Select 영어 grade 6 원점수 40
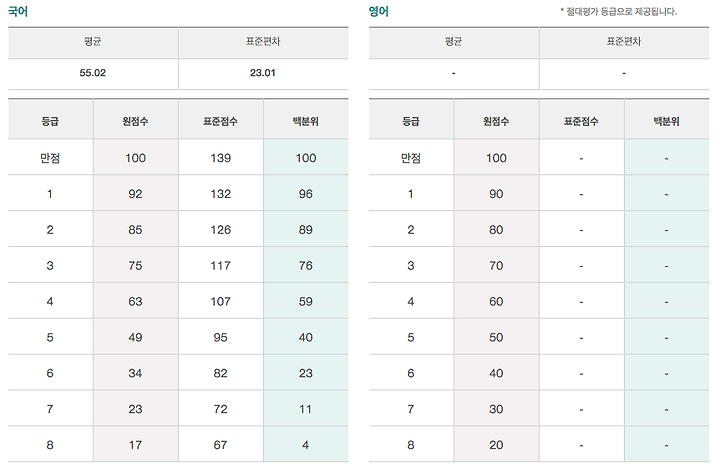The height and width of the screenshot is (468, 720). pyautogui.click(x=496, y=373)
